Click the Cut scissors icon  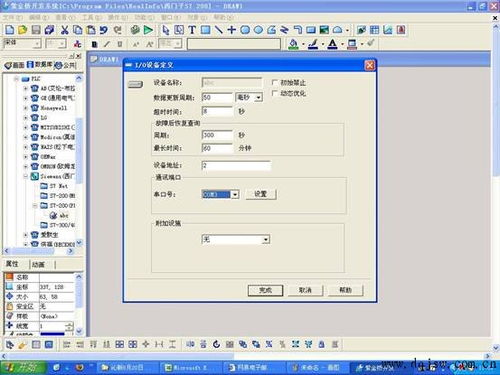tap(64, 30)
